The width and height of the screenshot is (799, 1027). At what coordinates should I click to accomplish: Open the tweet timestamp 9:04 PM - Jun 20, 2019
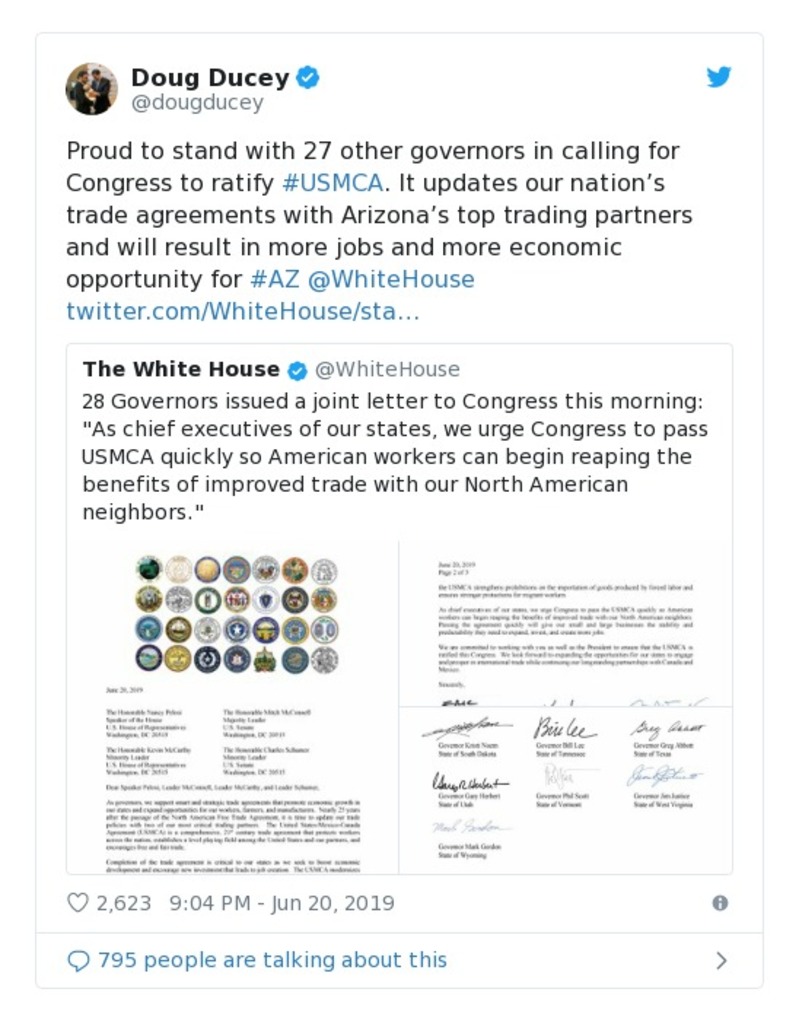pyautogui.click(x=281, y=903)
